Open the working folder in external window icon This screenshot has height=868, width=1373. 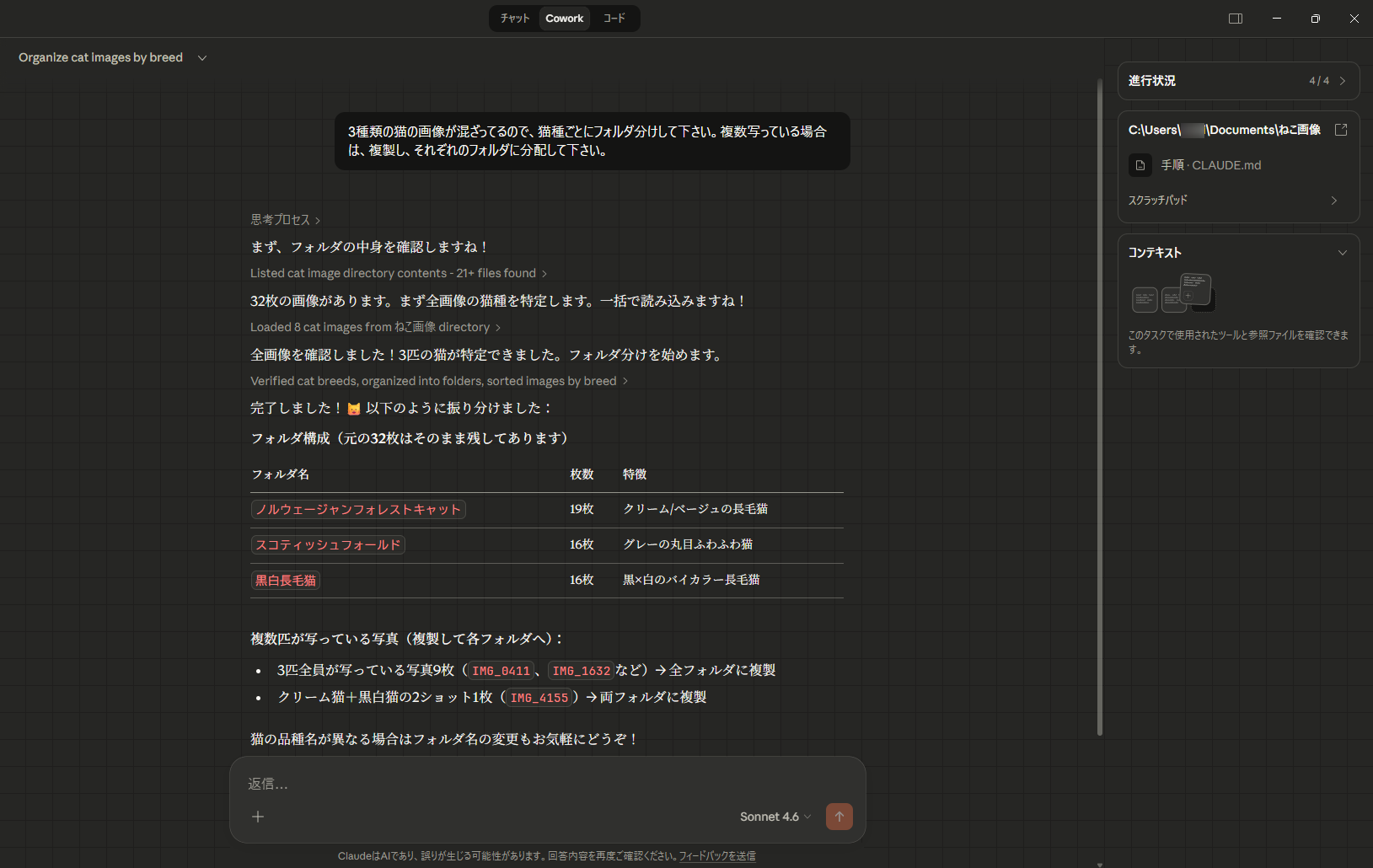pos(1341,130)
